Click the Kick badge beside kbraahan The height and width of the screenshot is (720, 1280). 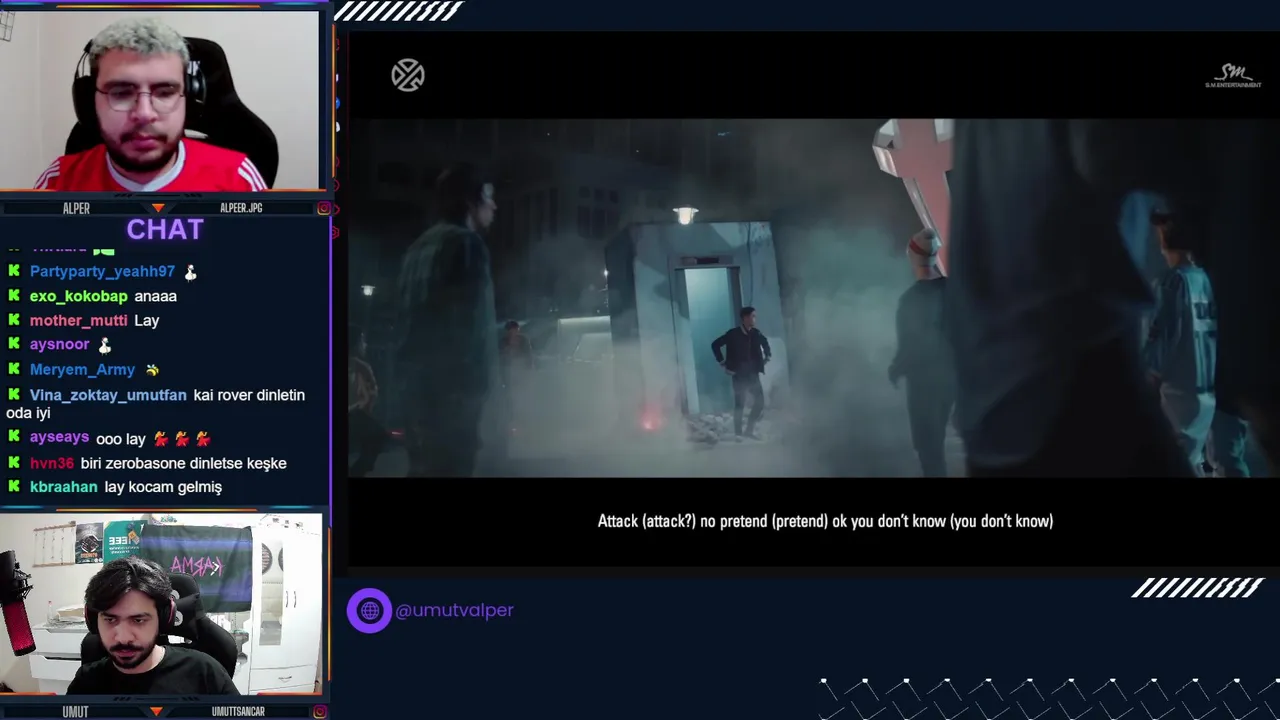point(14,487)
